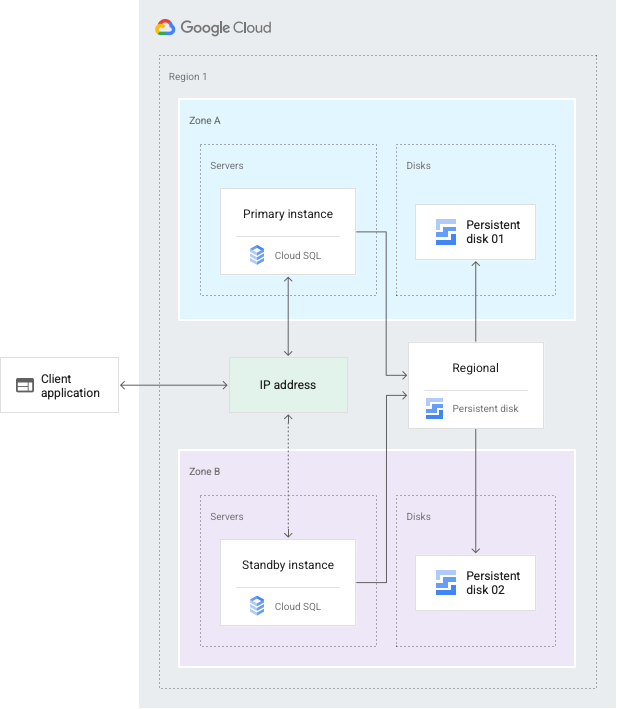Click the Region 1 label
617x709 pixels.
pos(188,77)
